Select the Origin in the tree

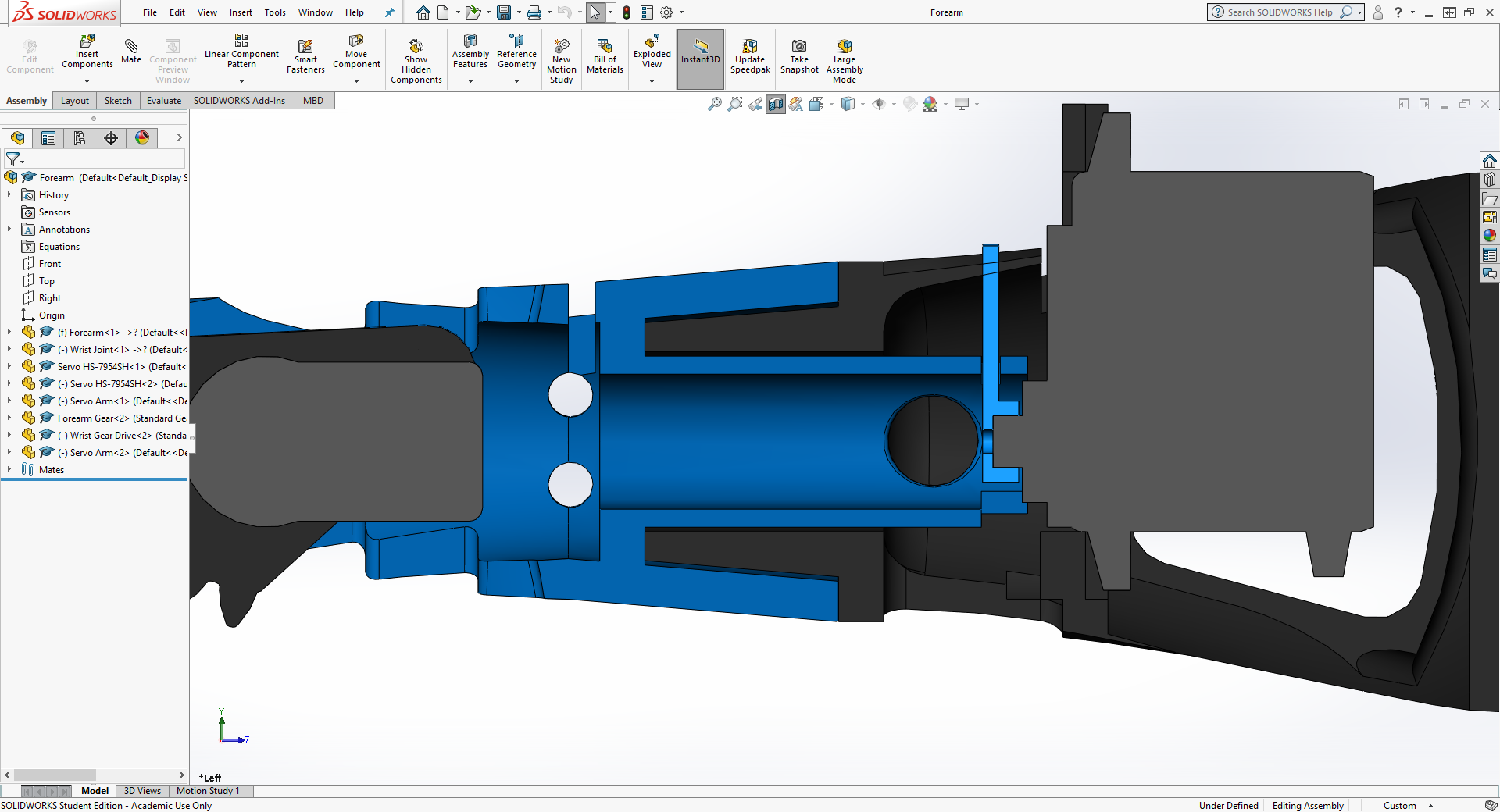(x=52, y=315)
